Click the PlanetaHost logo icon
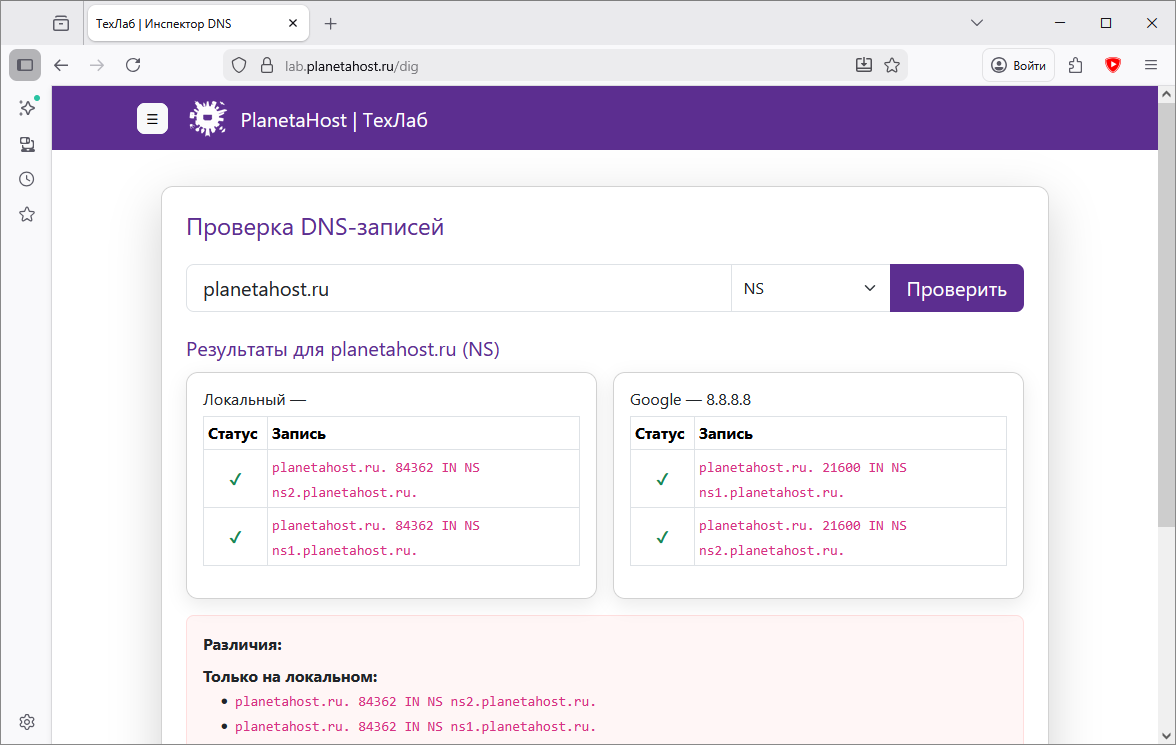The image size is (1176, 745). tap(208, 119)
